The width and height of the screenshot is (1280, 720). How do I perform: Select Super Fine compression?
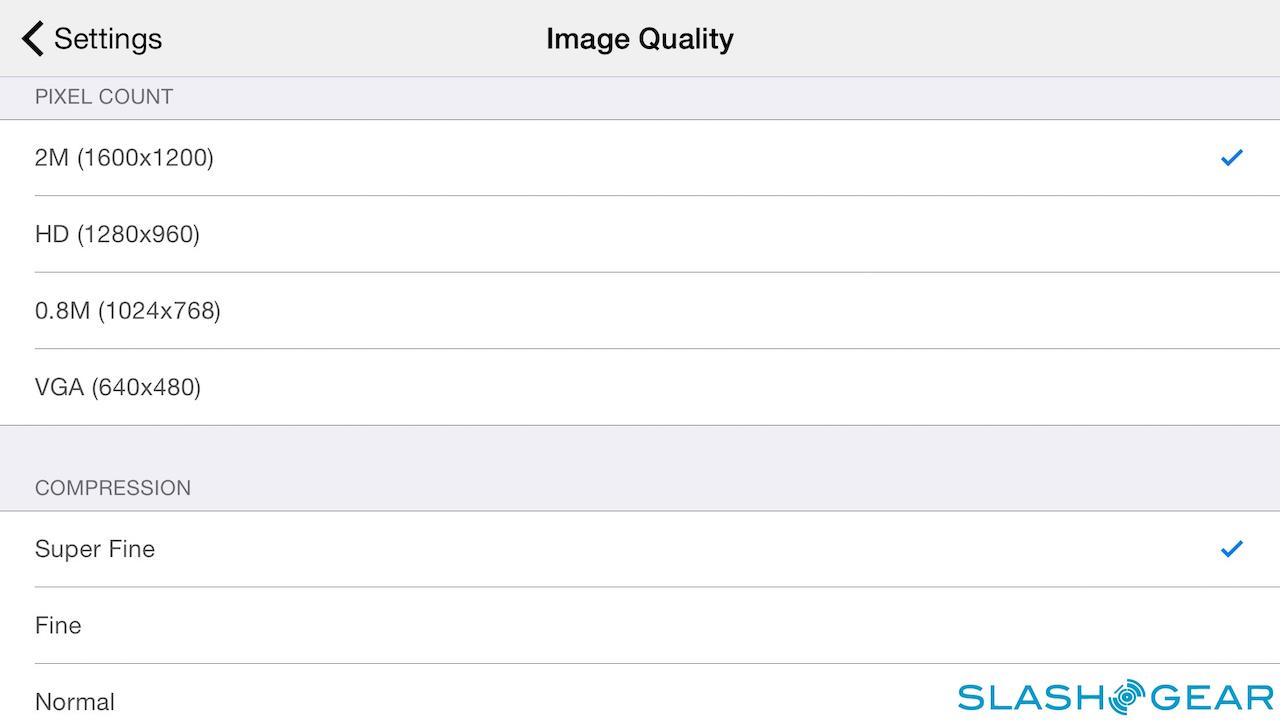click(x=95, y=549)
